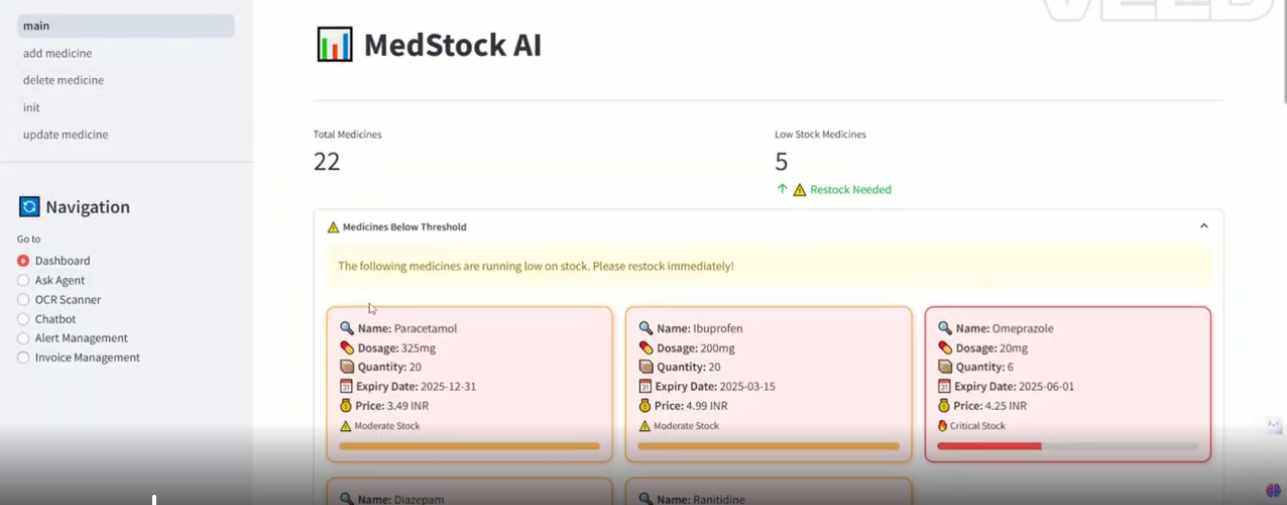
Task: Click the Moderate Stock warning icon on Paracetamol card
Action: click(346, 426)
